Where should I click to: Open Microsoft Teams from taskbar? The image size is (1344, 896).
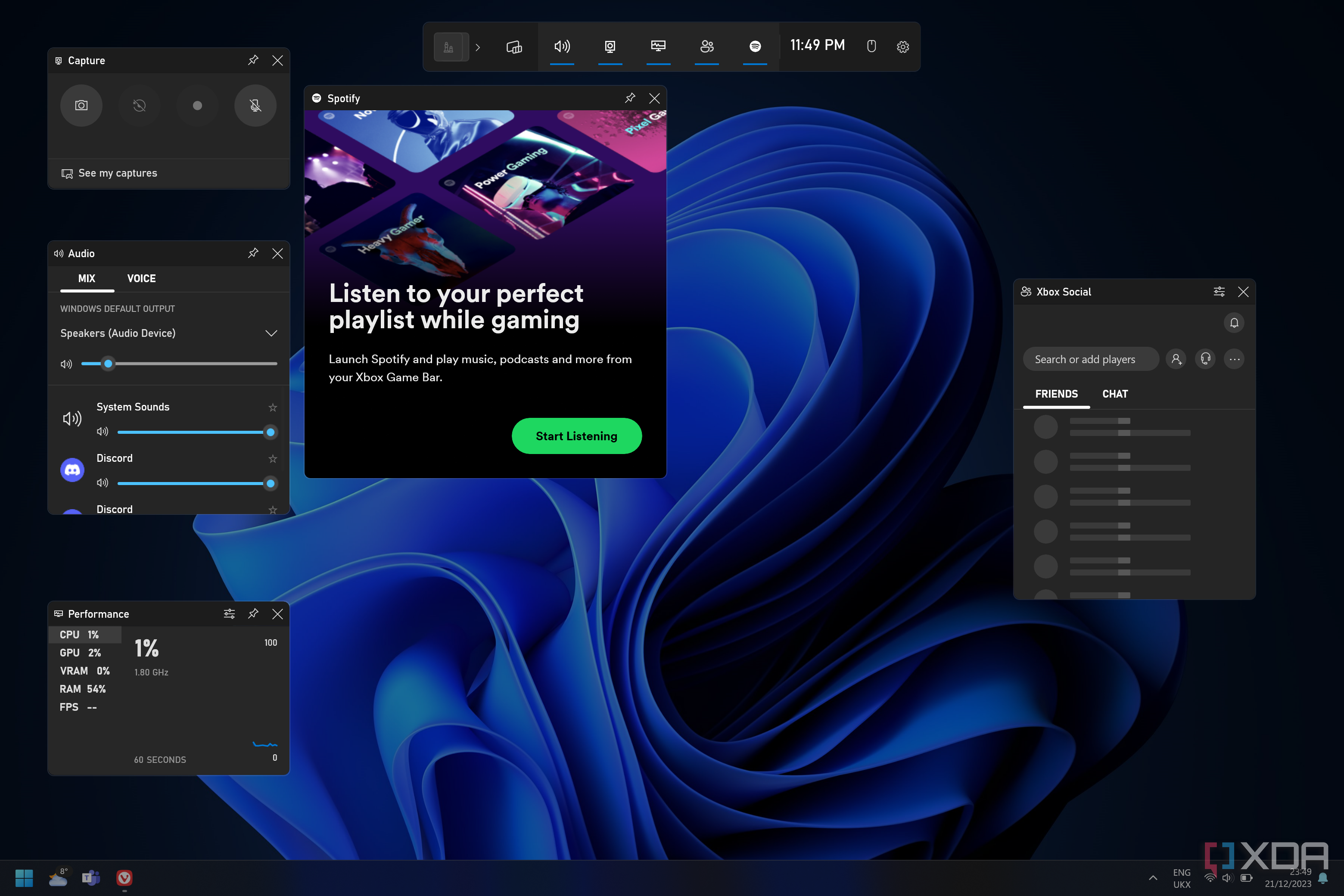91,878
